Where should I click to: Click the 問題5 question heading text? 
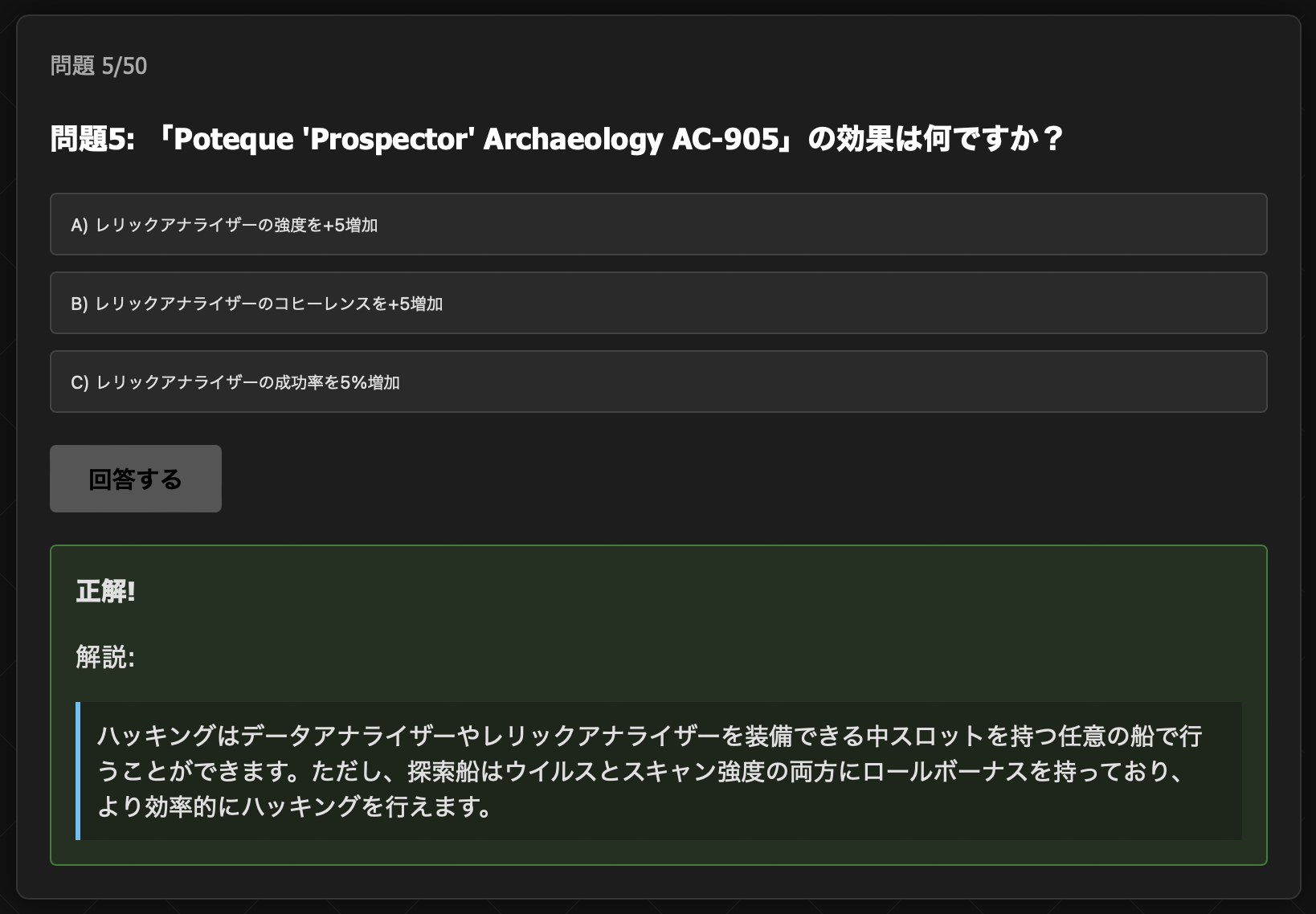point(557,139)
